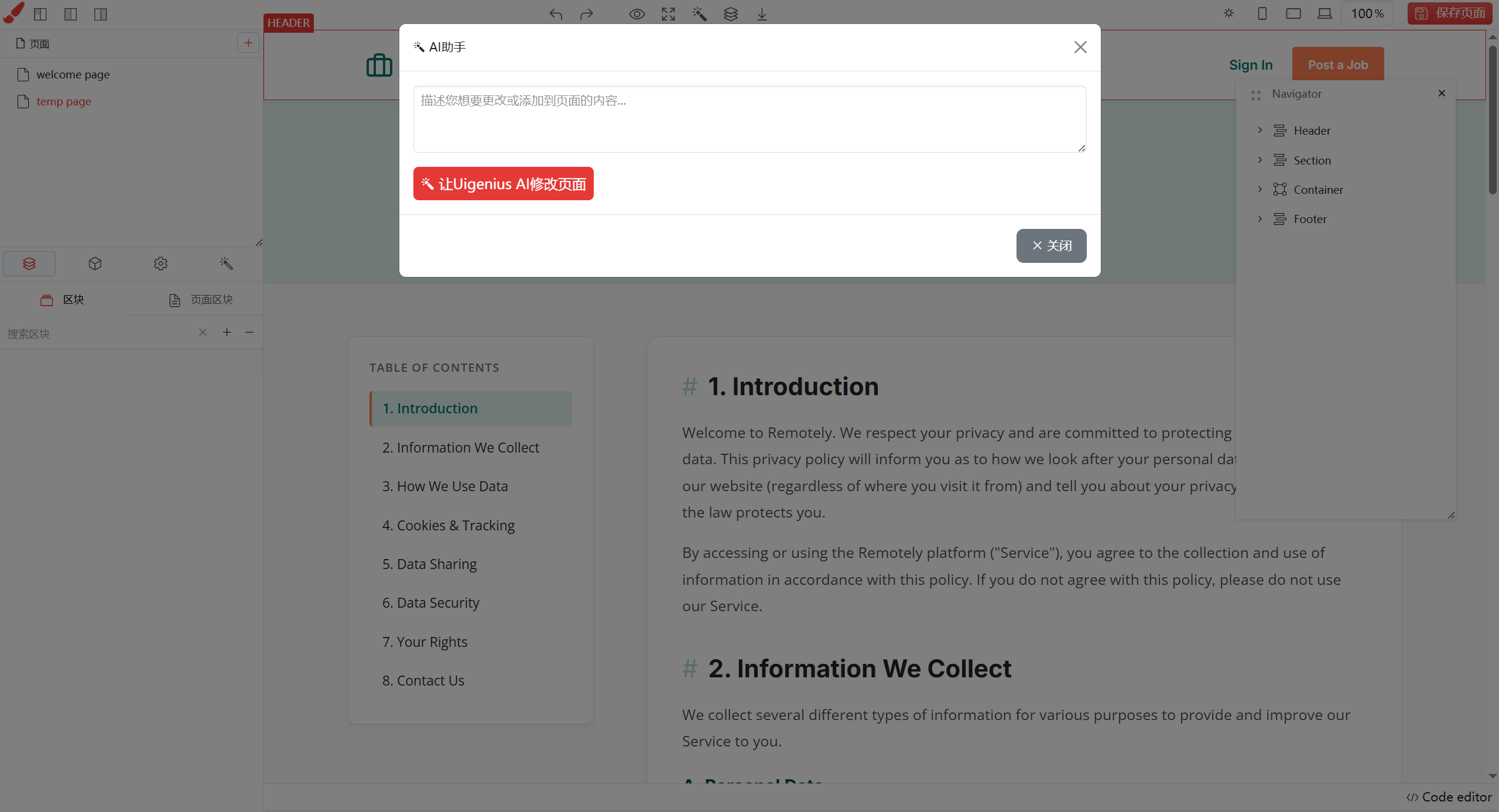Image resolution: width=1499 pixels, height=812 pixels.
Task: Click the redo arrow icon
Action: click(586, 14)
